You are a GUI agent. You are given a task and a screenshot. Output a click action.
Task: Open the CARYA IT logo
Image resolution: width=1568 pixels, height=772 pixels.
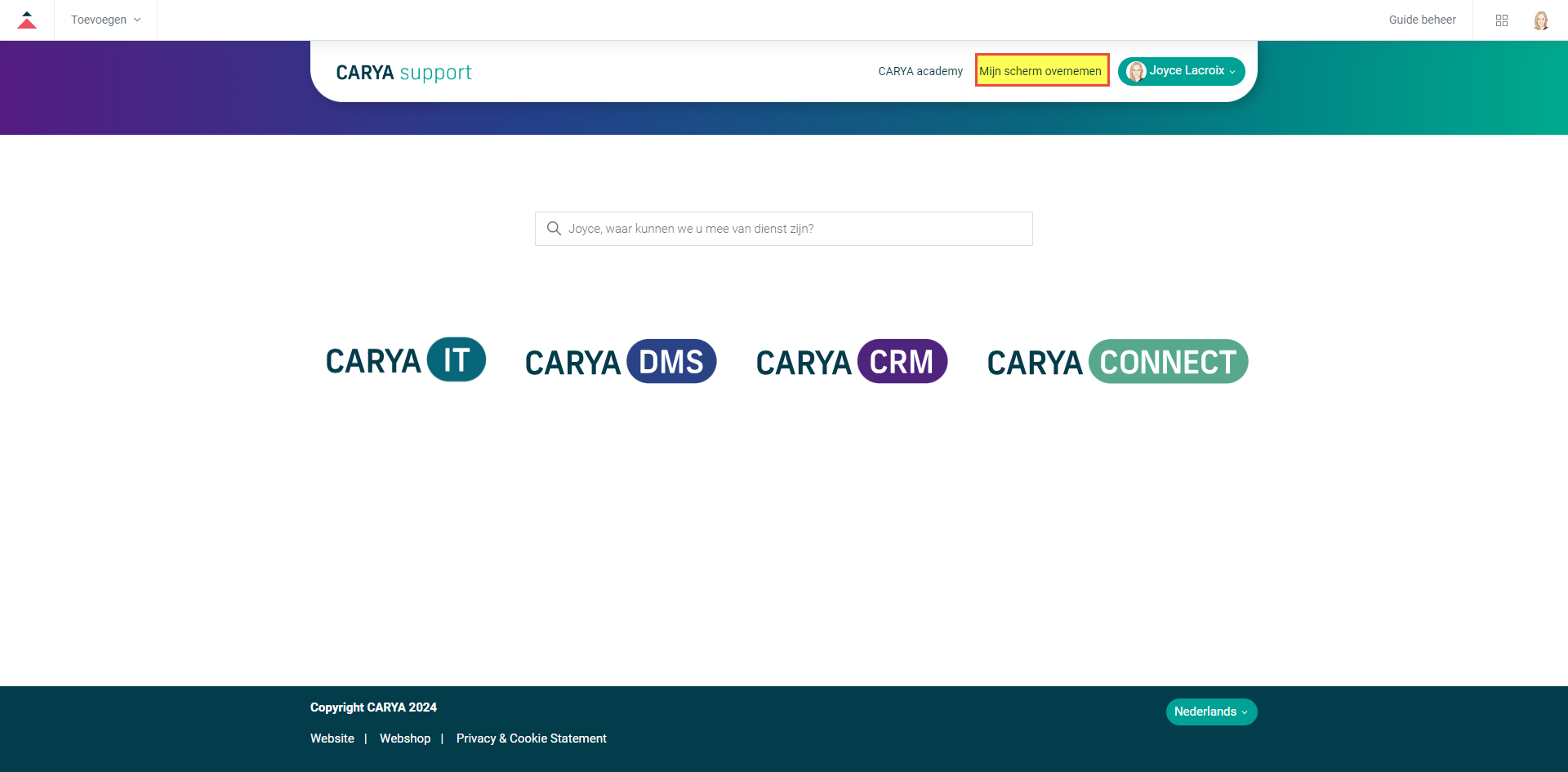(x=406, y=360)
